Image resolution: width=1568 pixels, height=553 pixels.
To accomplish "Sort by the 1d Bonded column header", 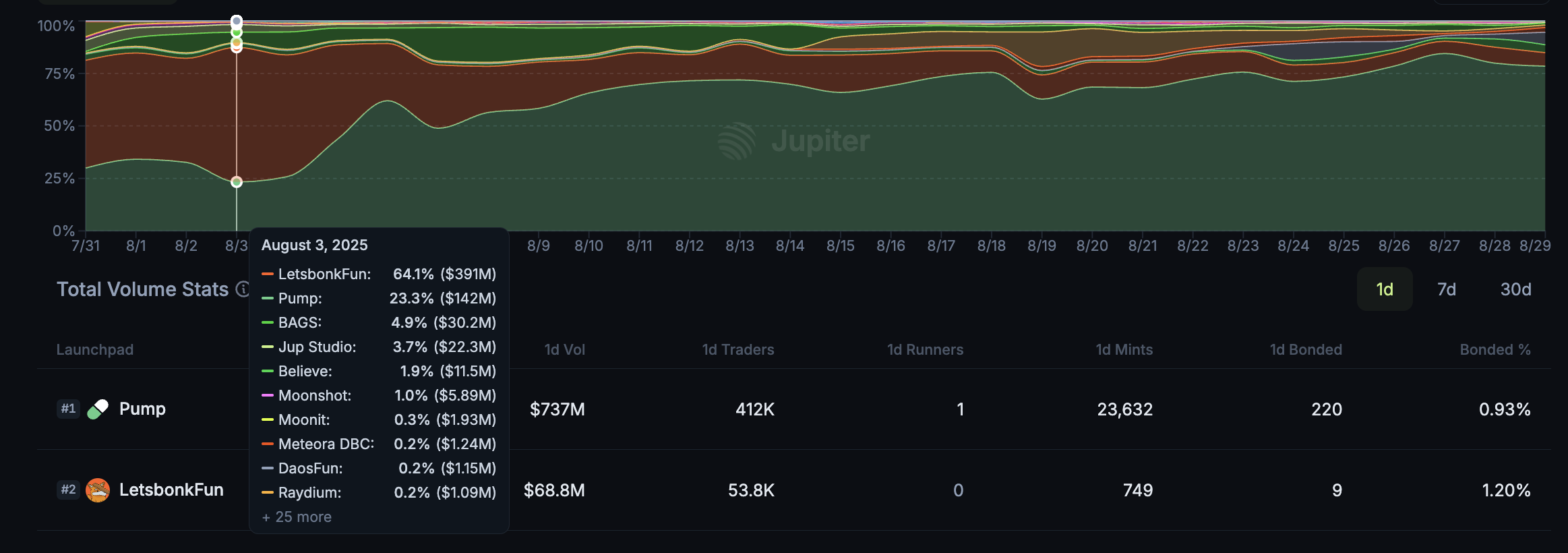I will (x=1306, y=349).
